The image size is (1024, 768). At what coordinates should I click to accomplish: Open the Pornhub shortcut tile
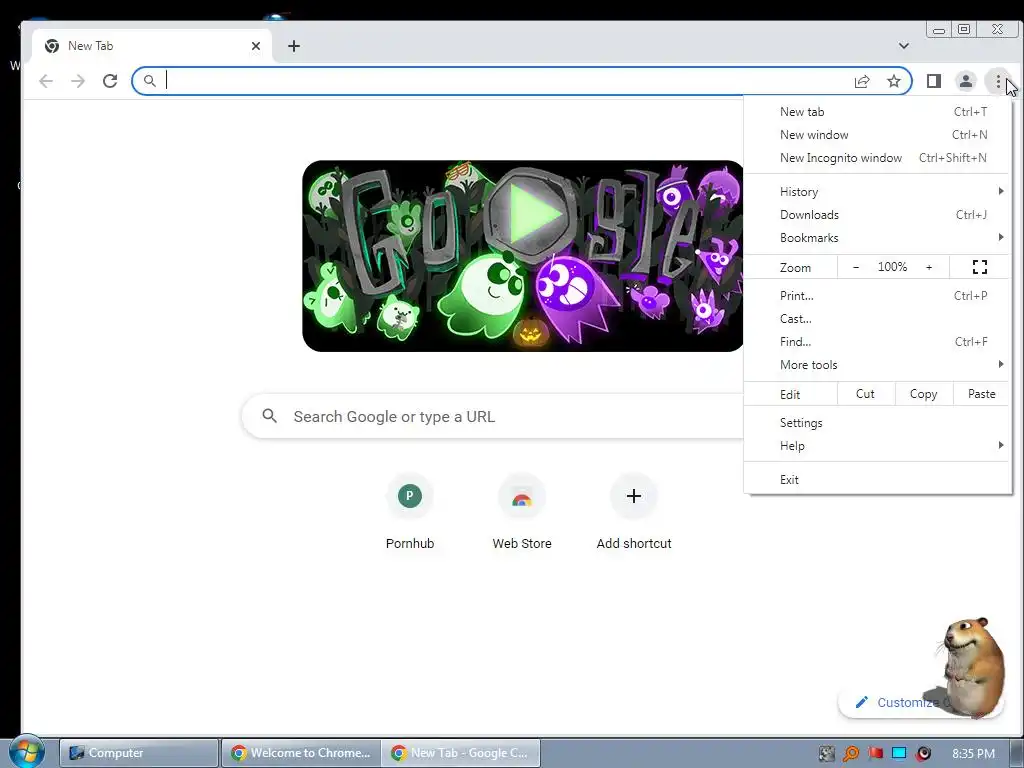coord(409,513)
